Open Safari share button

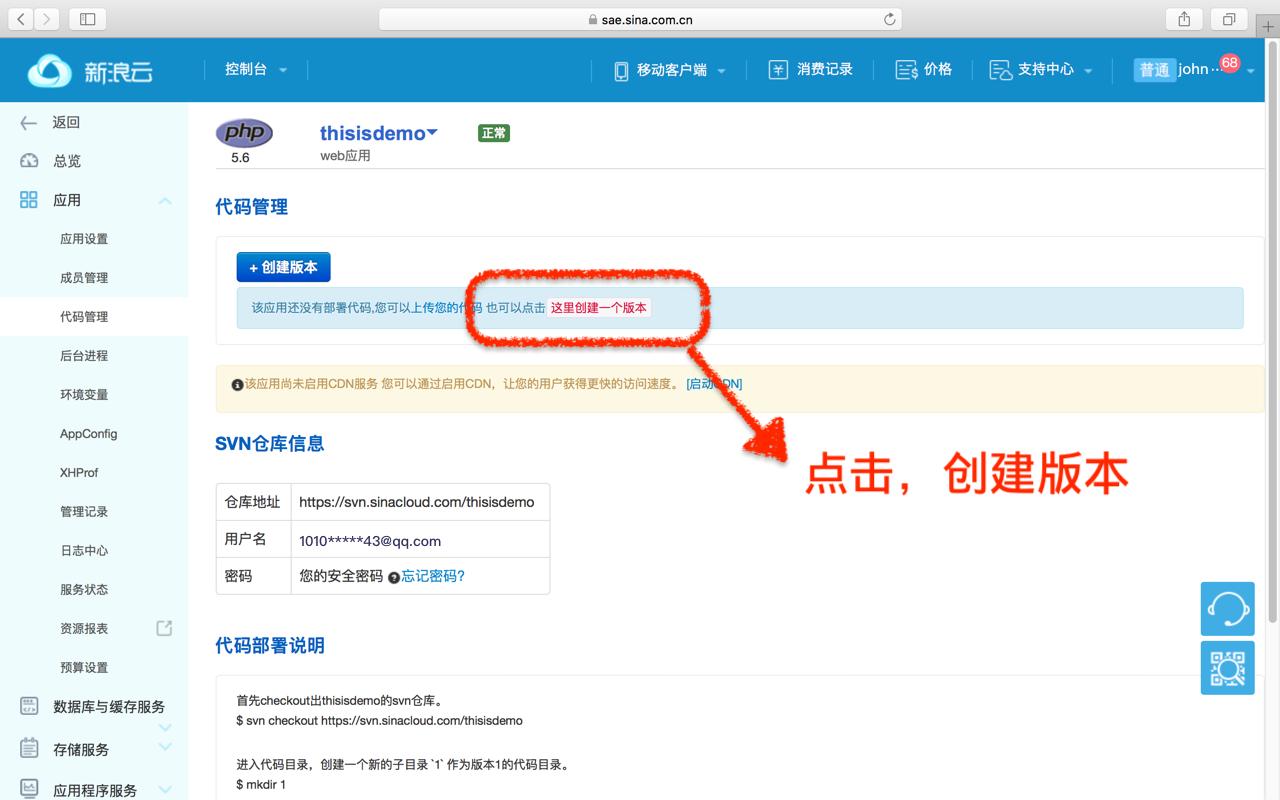click(1184, 19)
